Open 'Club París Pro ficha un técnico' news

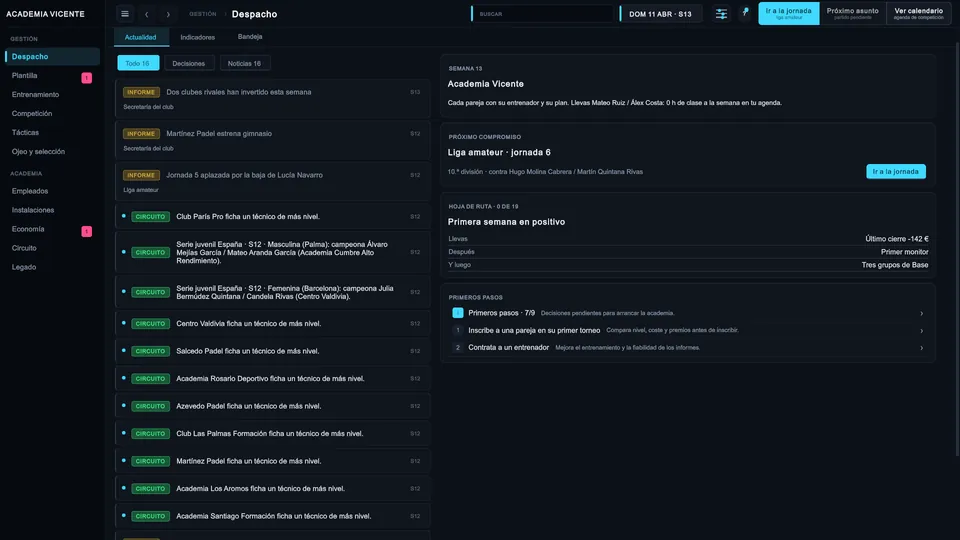click(272, 217)
